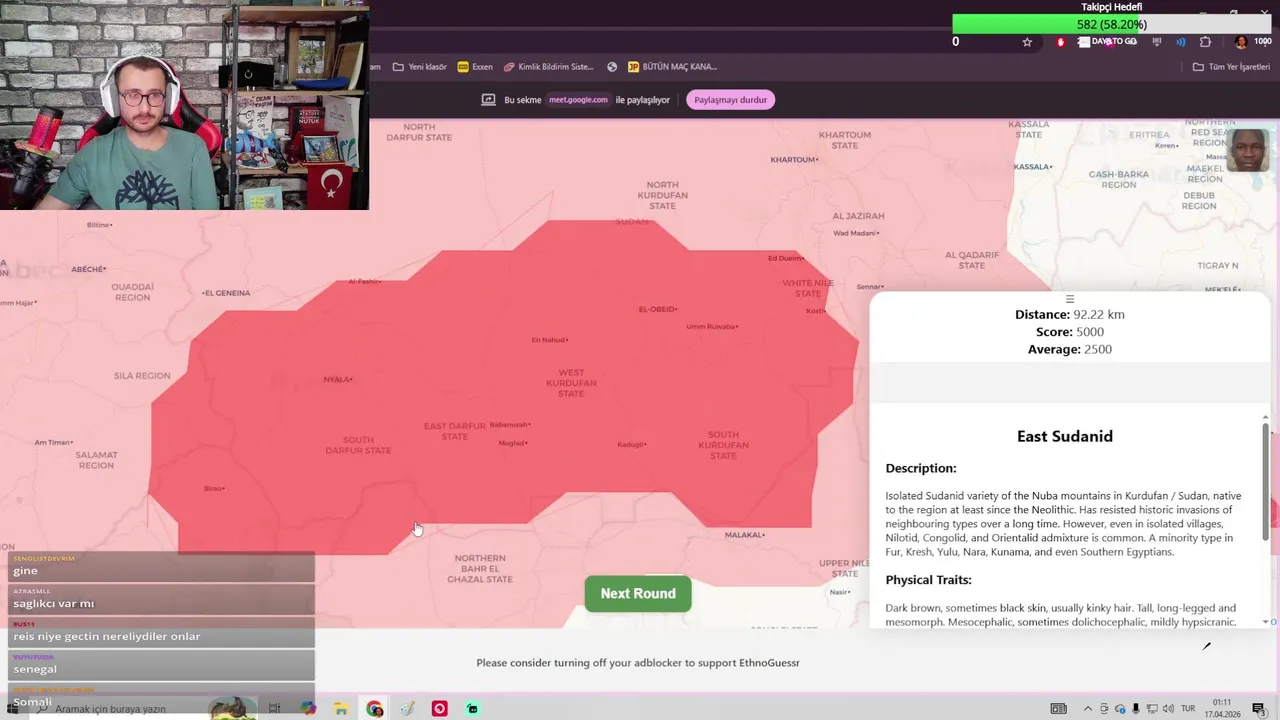Click the NYALA label on the map
The height and width of the screenshot is (720, 1280).
click(337, 380)
